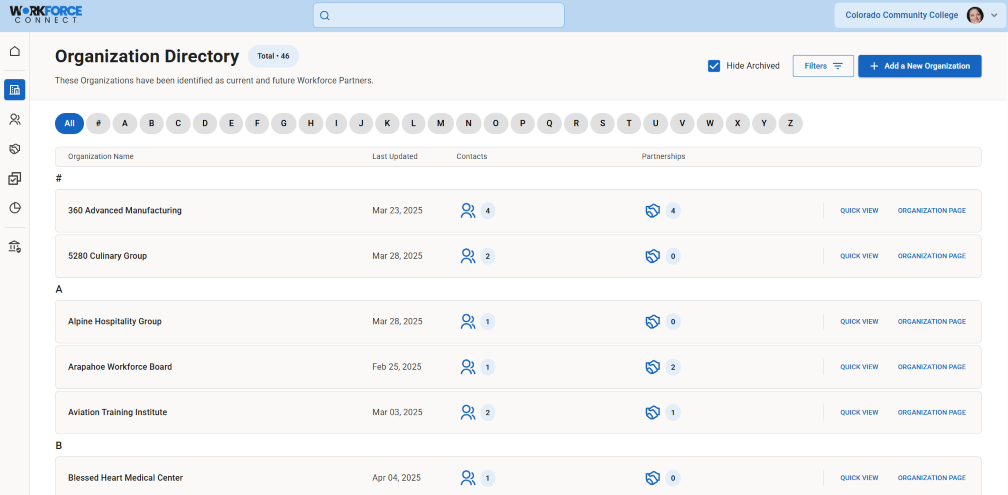
Task: Click the search input field
Action: (438, 15)
